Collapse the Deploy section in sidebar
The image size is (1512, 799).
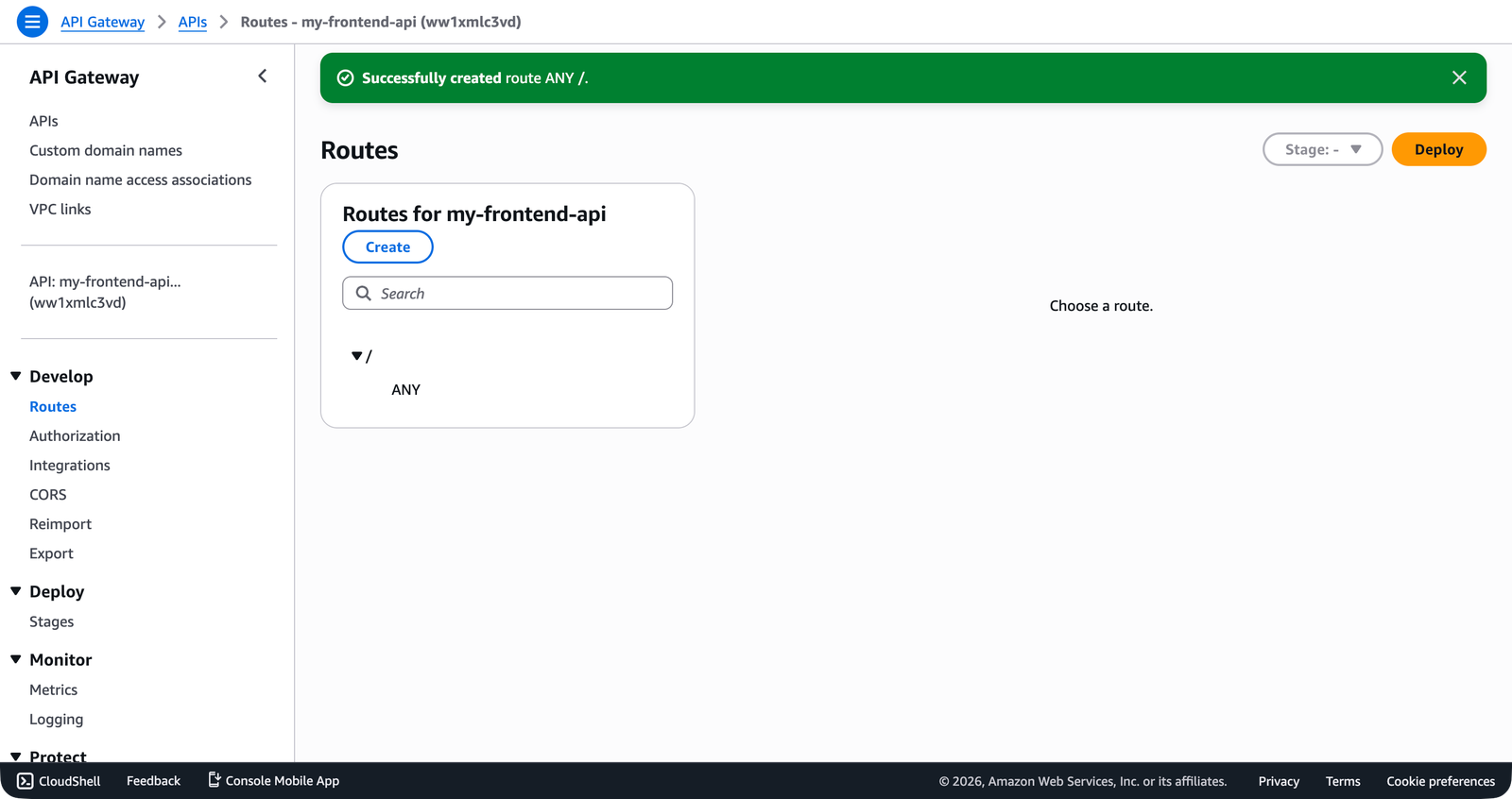(x=16, y=591)
